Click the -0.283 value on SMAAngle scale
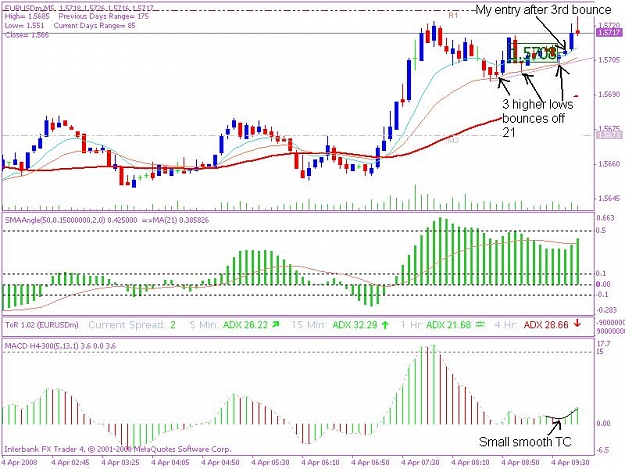Screen dimensions: 625x469 606,310
